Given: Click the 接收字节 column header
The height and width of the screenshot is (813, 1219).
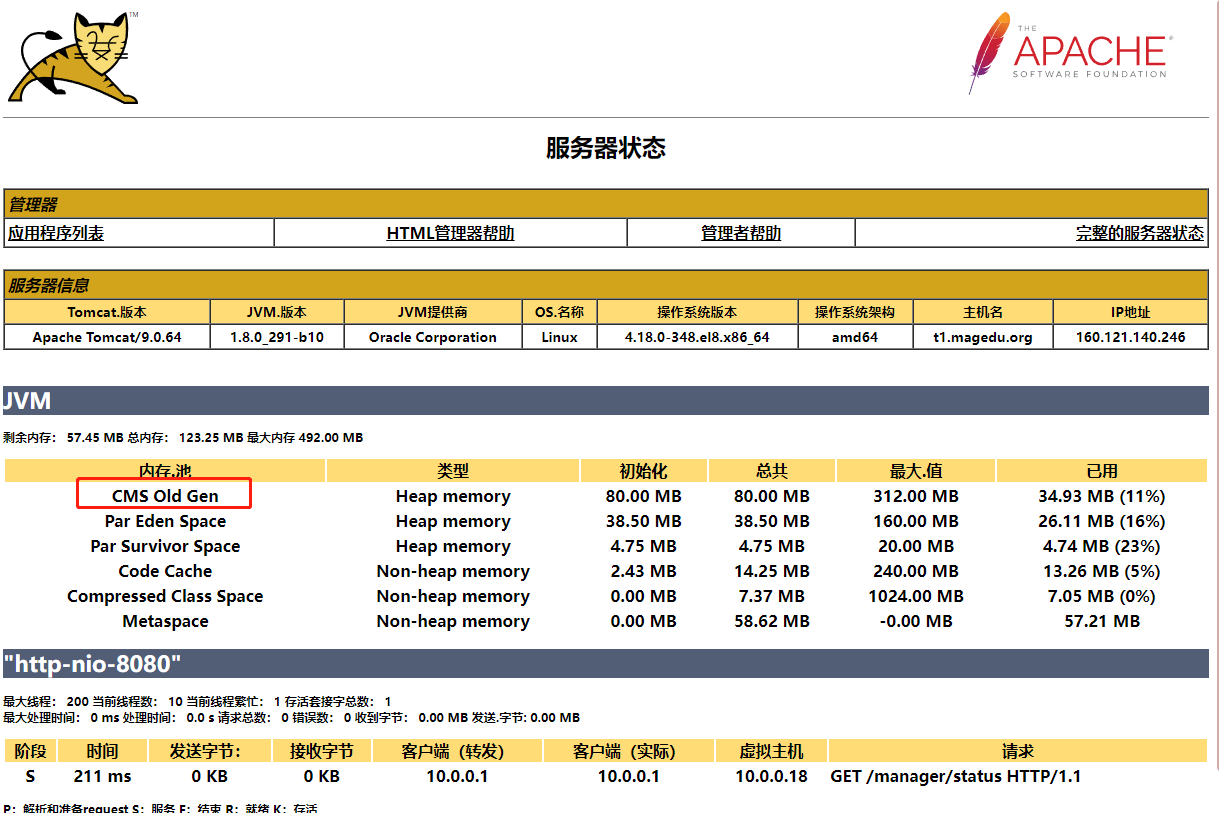Looking at the screenshot, I should tap(321, 751).
